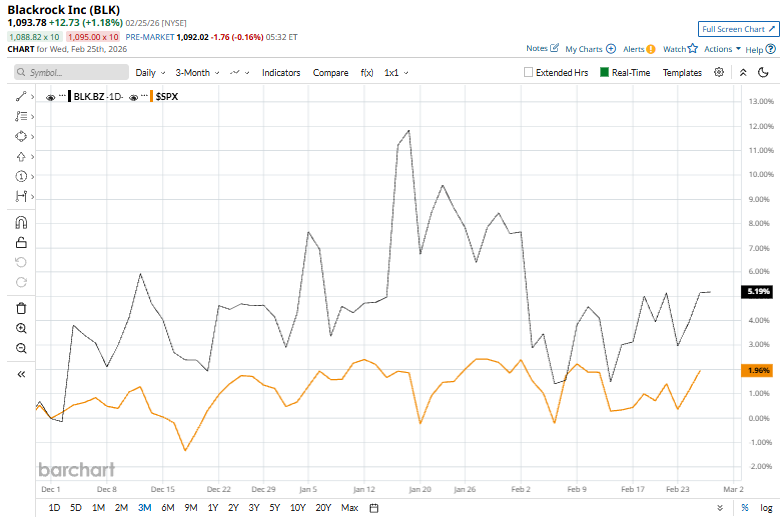
Task: Toggle log scale on the chart
Action: click(x=766, y=508)
